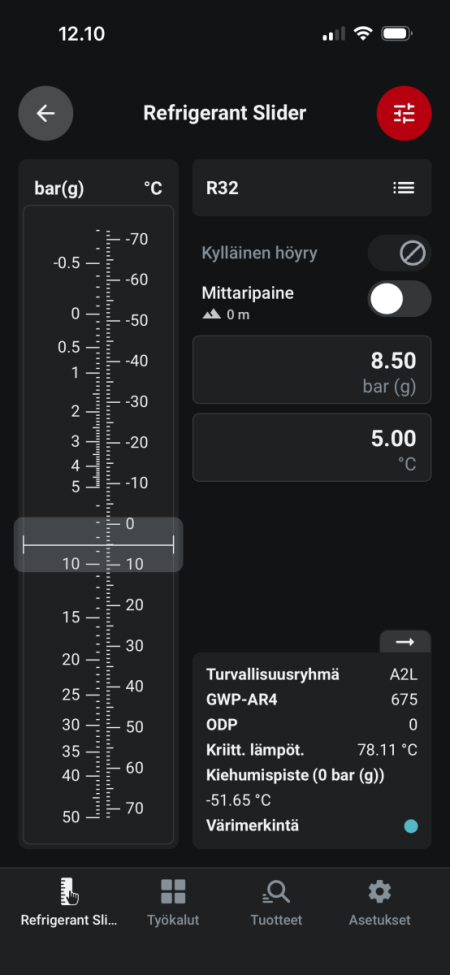The width and height of the screenshot is (450, 975).
Task: Edit the 8.50 bar (g) pressure field
Action: click(312, 370)
